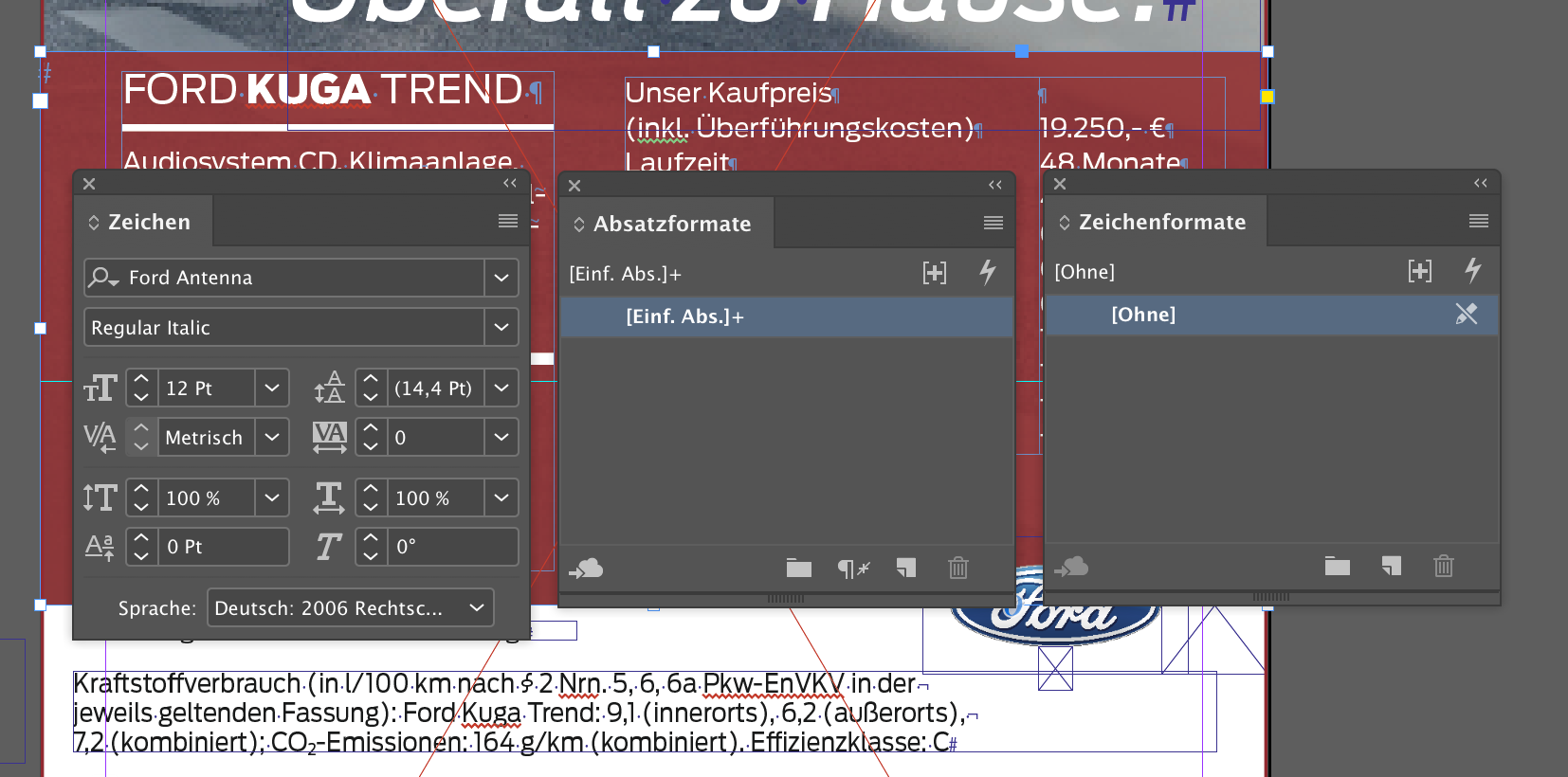The image size is (1568, 777).
Task: Select the Zeichen panel tab
Action: pos(142,222)
